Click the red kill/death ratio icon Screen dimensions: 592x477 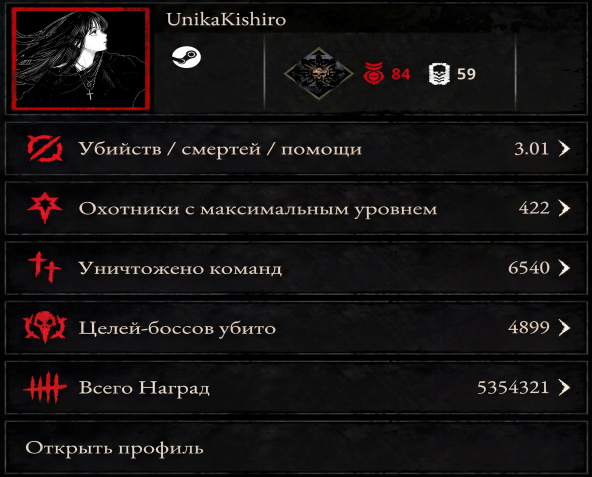[x=45, y=148]
